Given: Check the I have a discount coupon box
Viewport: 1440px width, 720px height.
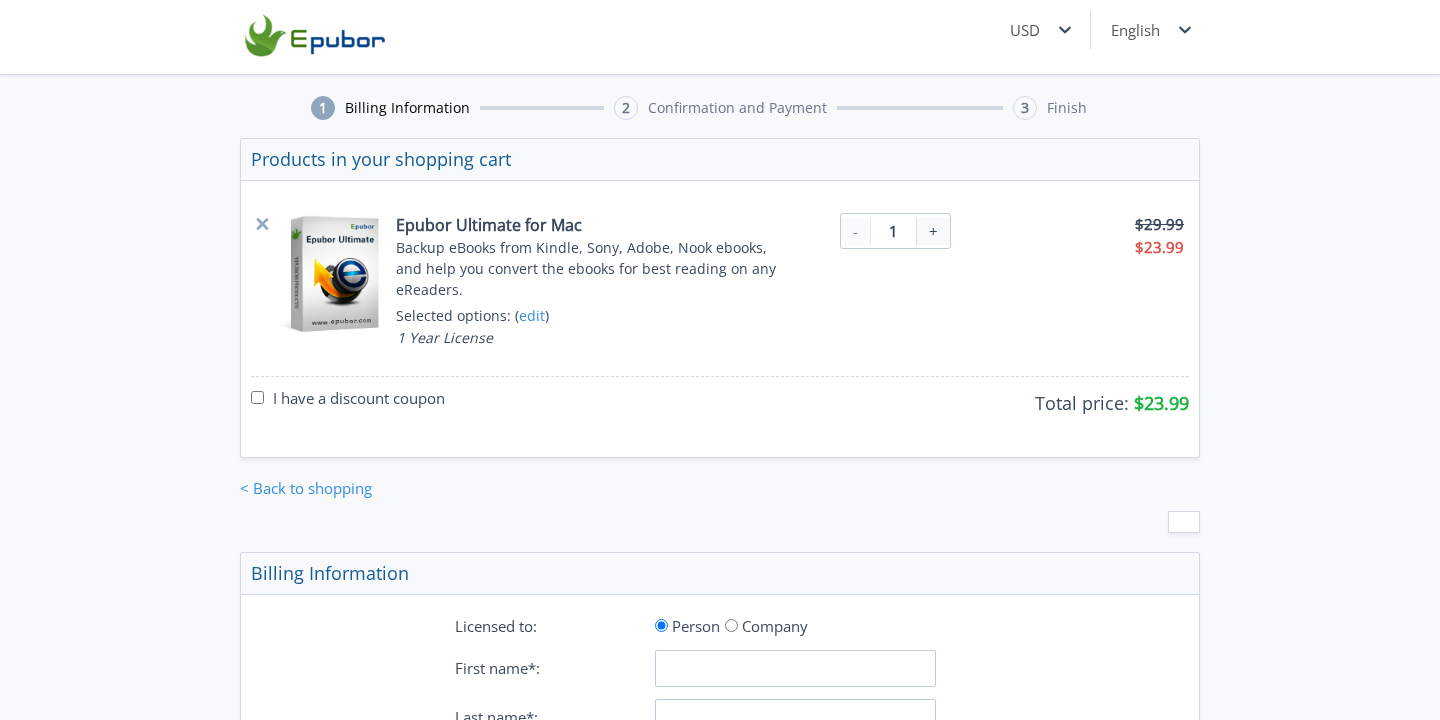Looking at the screenshot, I should [x=257, y=398].
